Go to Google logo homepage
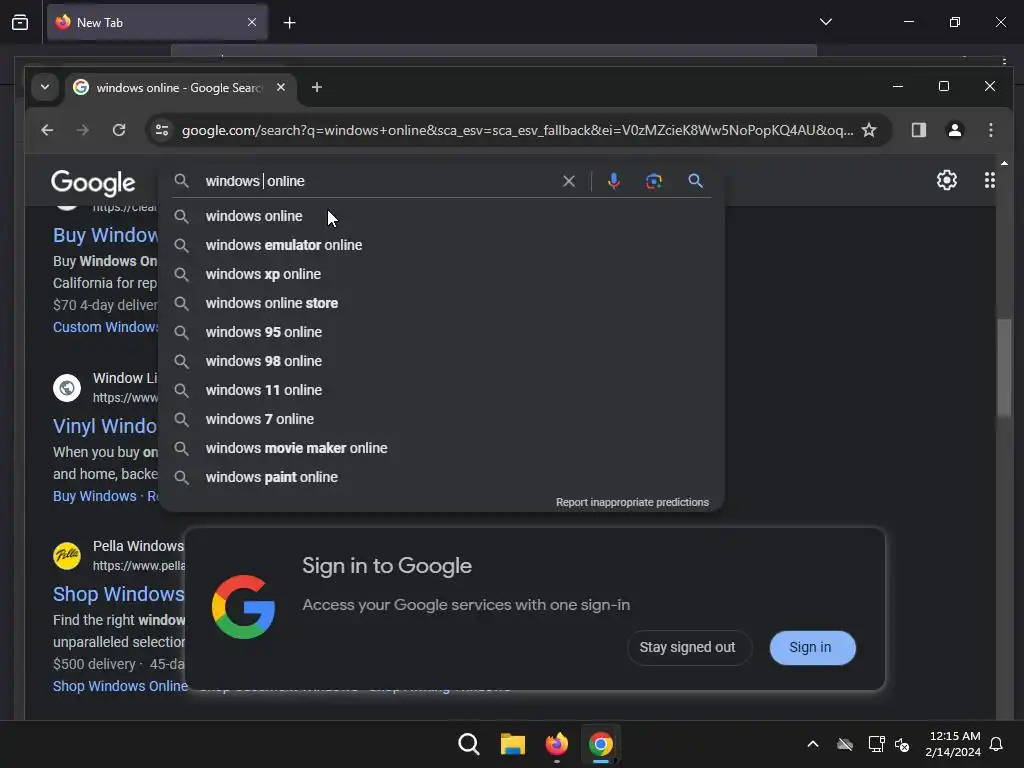The image size is (1024, 768). pyautogui.click(x=93, y=183)
